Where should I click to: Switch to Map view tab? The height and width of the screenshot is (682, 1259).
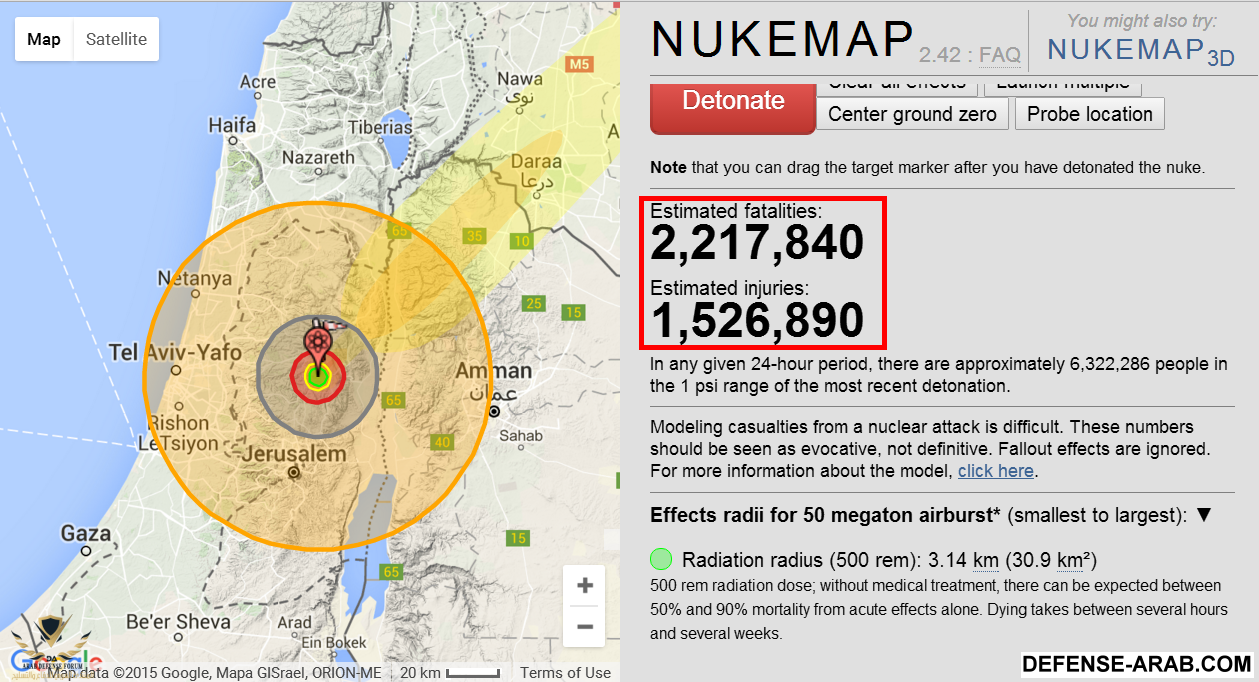click(x=44, y=40)
